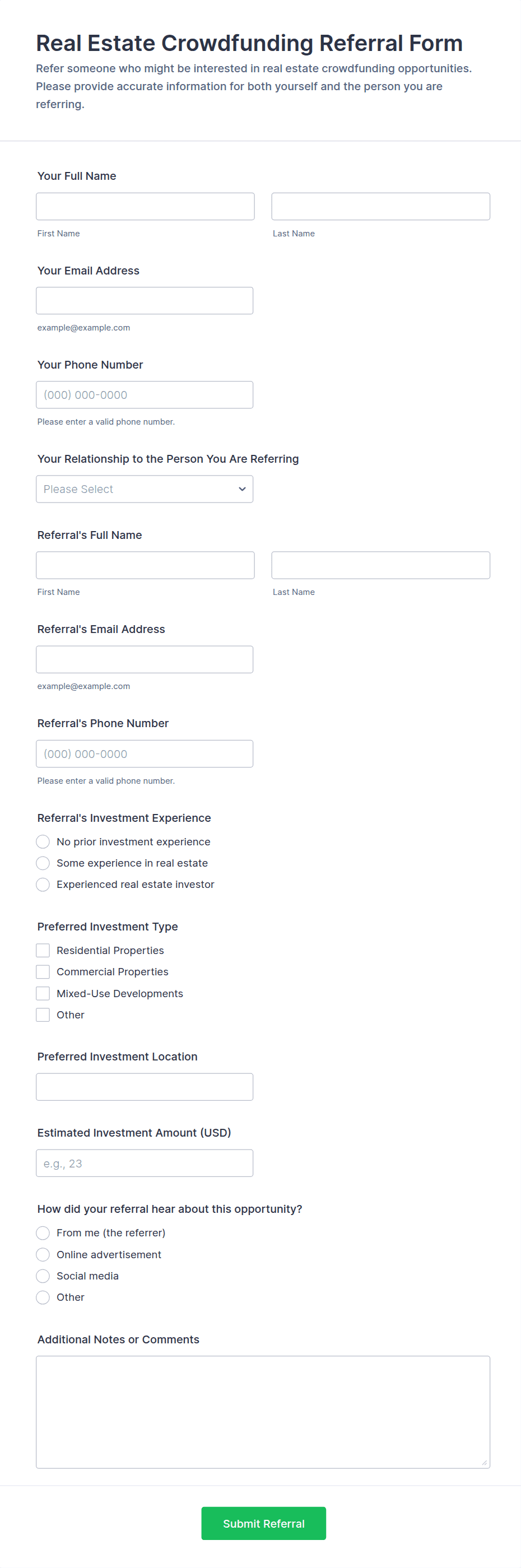Click Referral's Last Name field
The width and height of the screenshot is (521, 1568).
click(x=380, y=565)
